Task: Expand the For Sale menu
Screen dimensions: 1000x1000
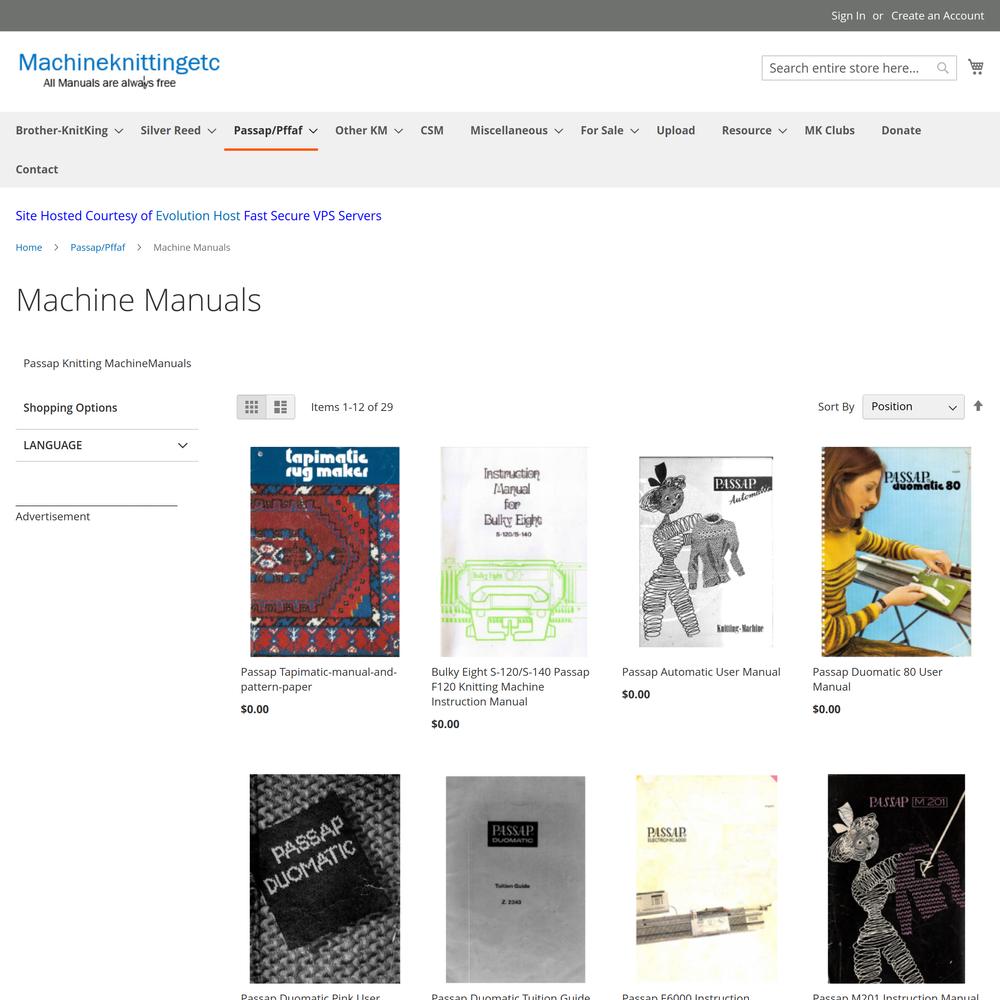Action: click(x=609, y=130)
